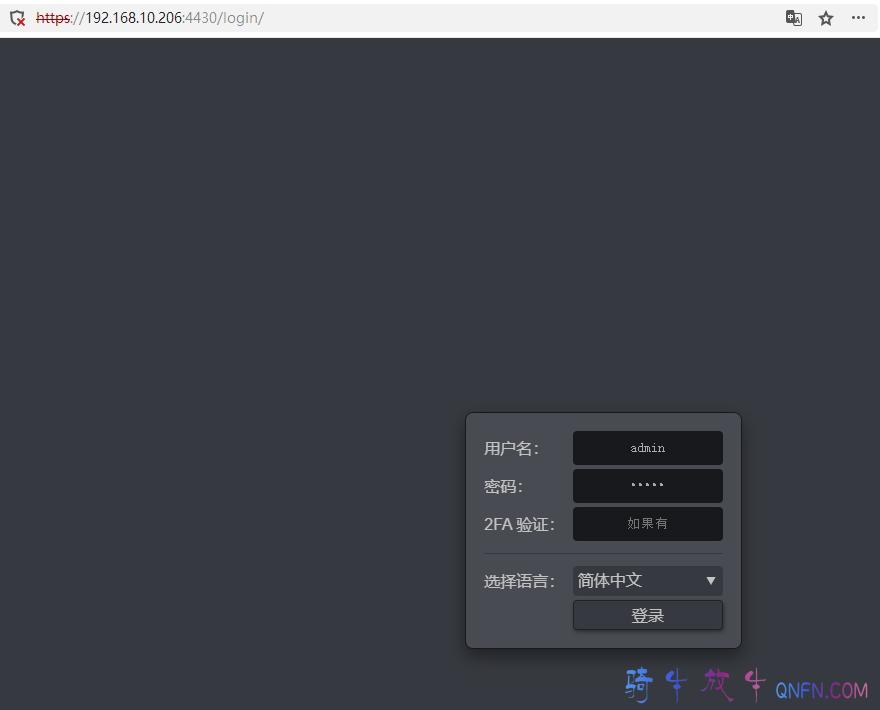
Task: Select the 2FA 验证 label
Action: coord(519,525)
